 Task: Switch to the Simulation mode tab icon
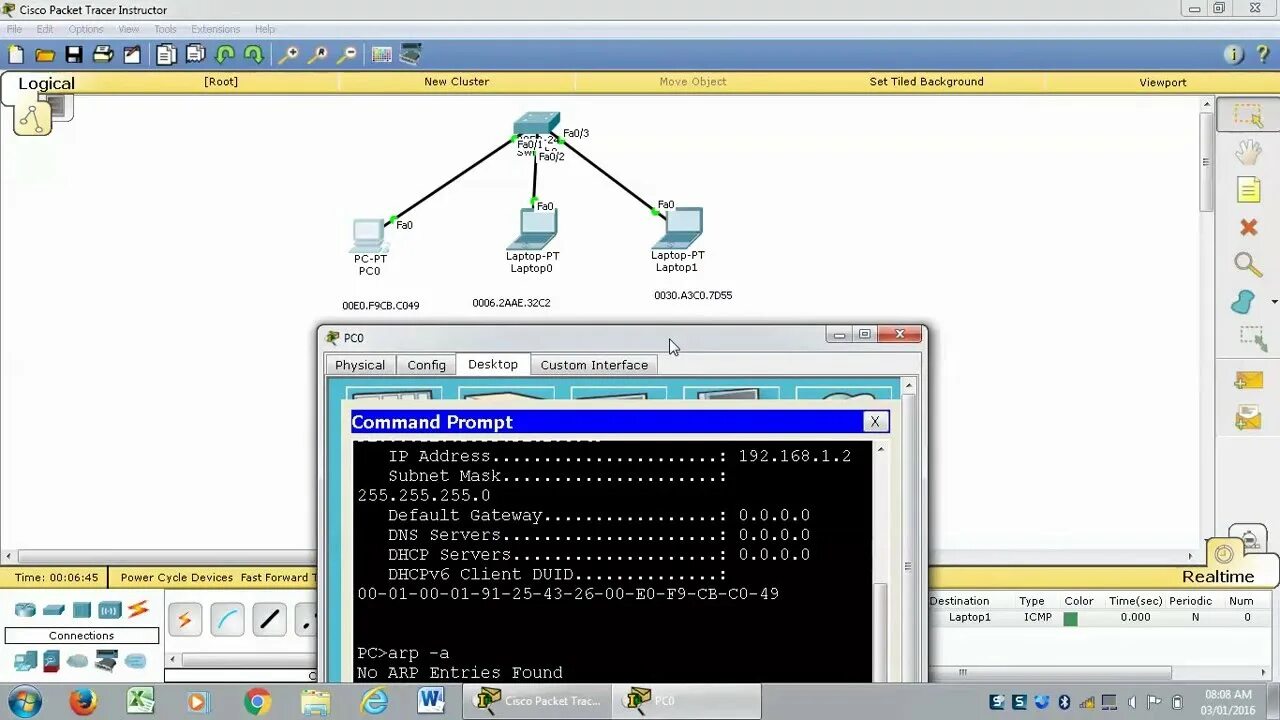1248,539
